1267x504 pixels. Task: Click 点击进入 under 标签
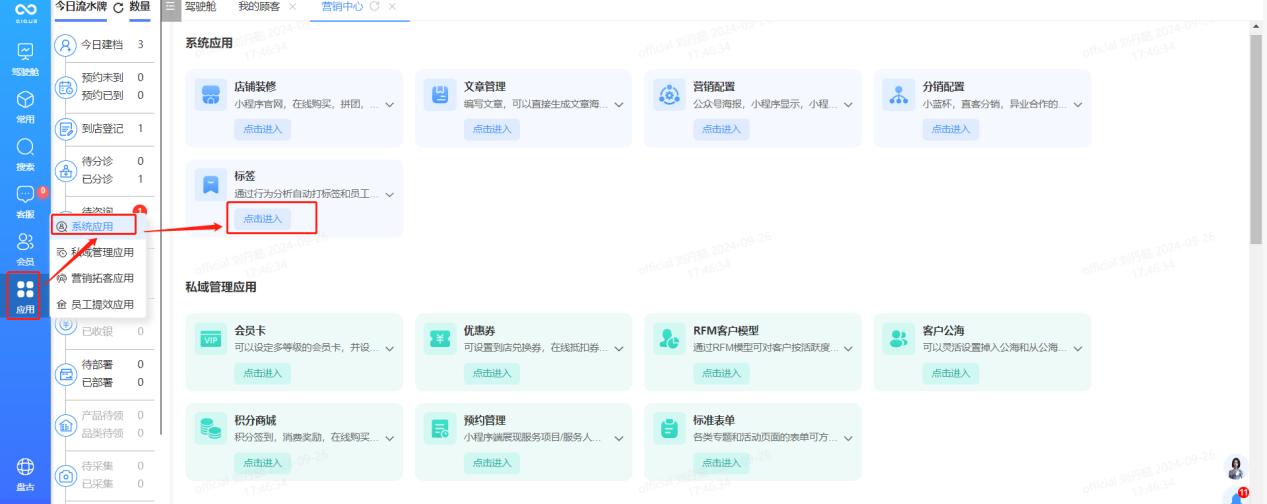click(263, 218)
